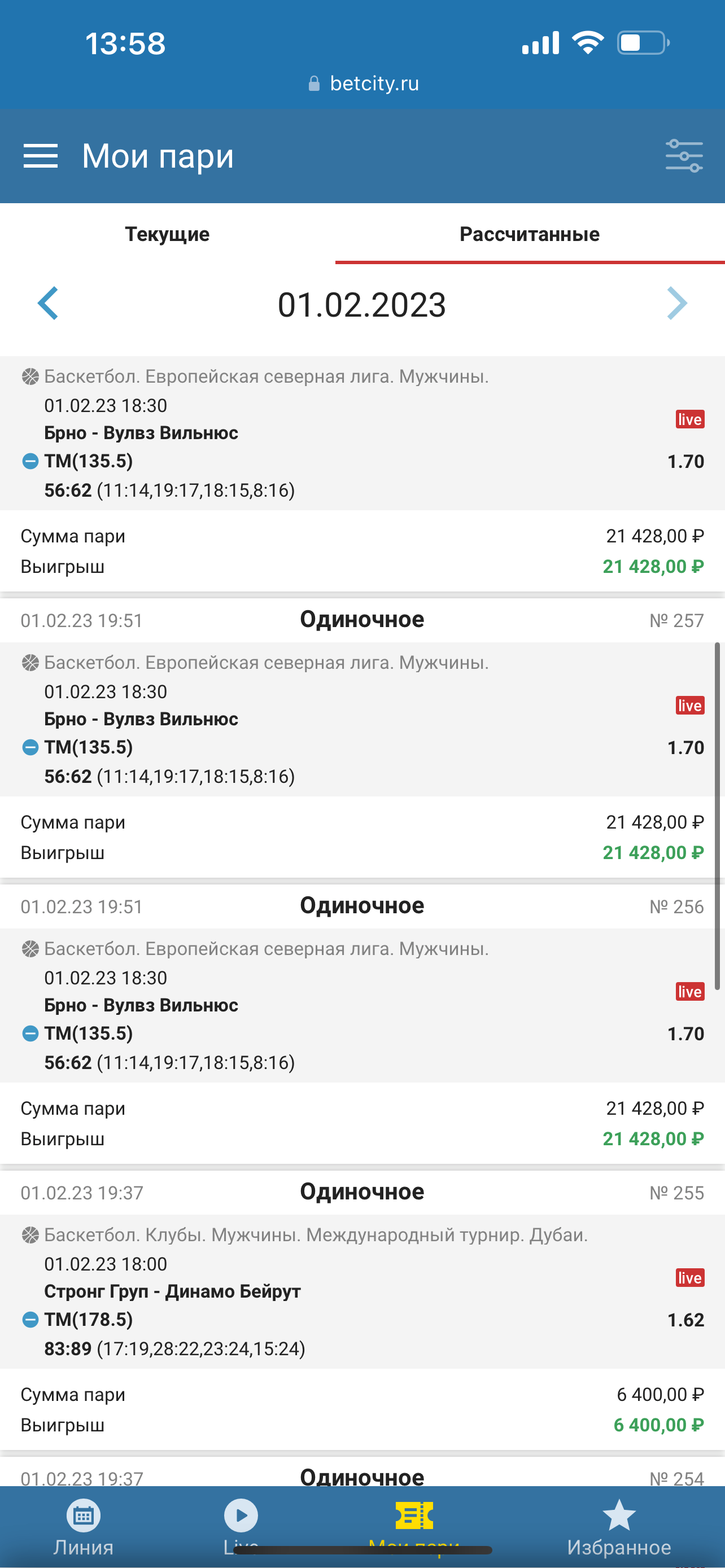Go to next date with right chevron
This screenshot has width=725, height=1568.
click(x=676, y=303)
